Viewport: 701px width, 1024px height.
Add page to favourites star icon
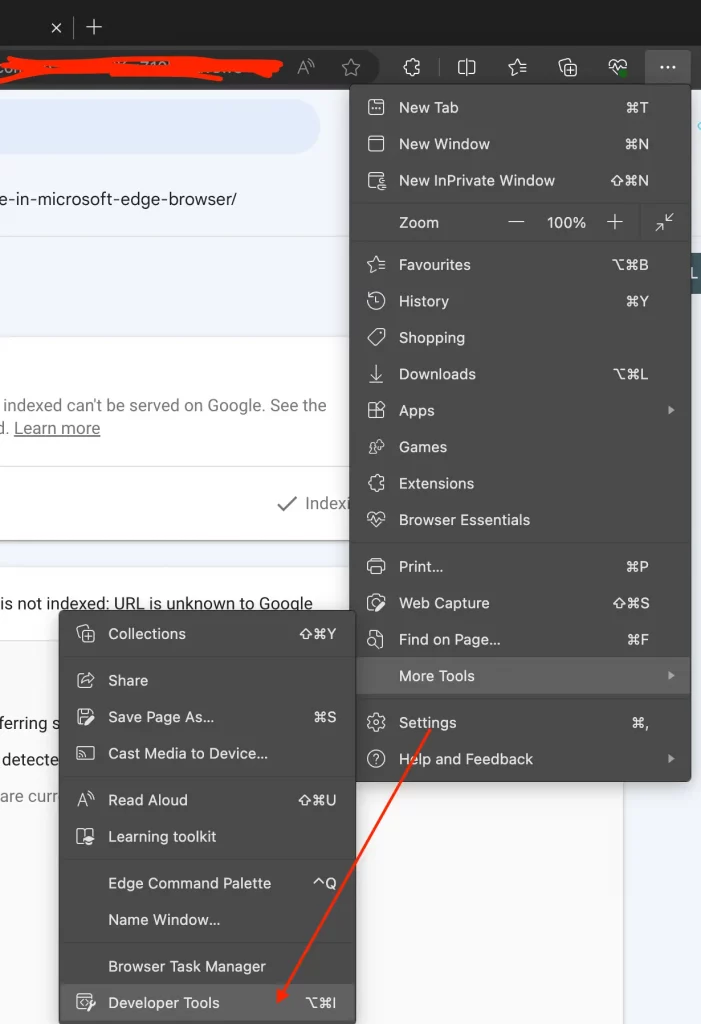pos(351,67)
